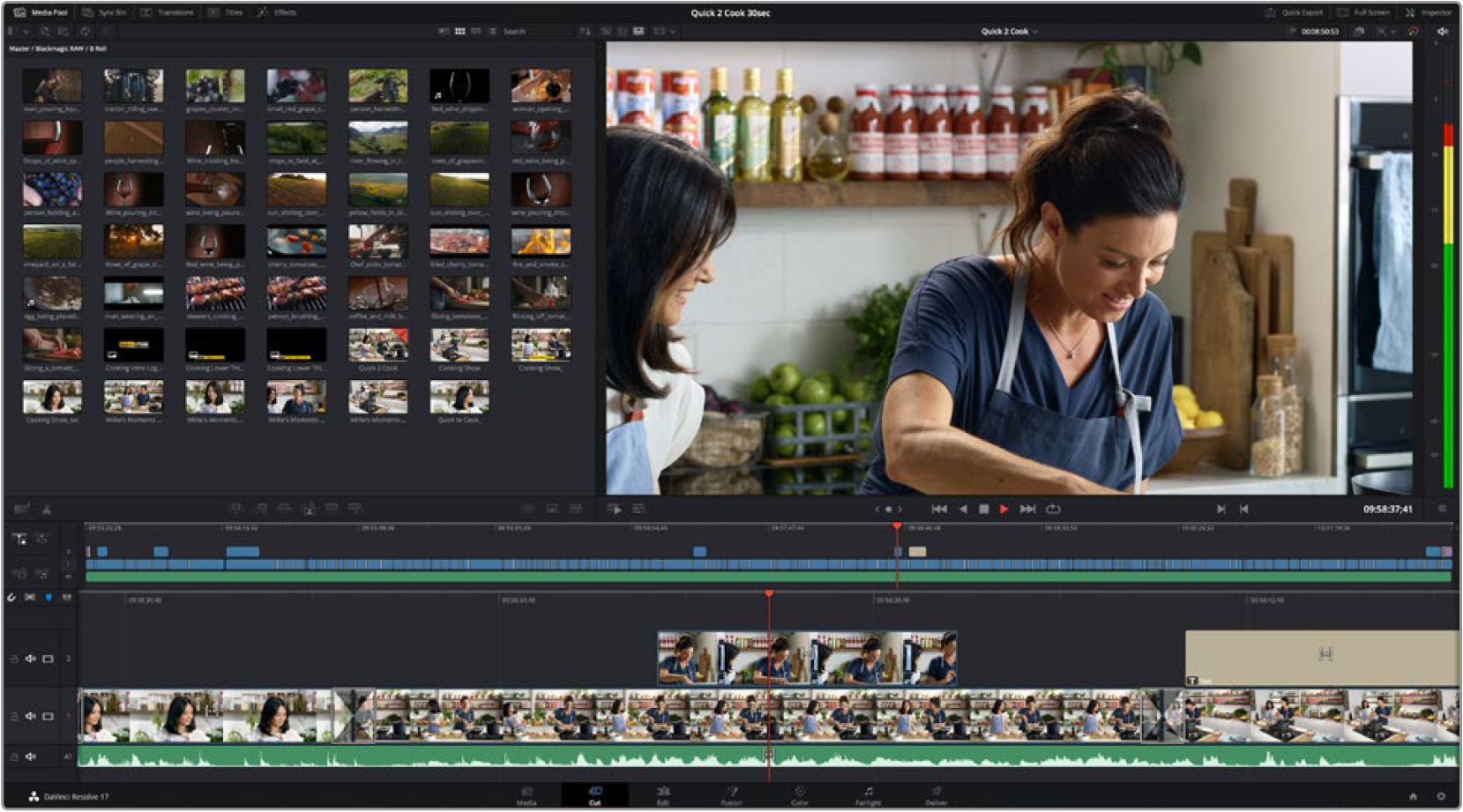Click the import media icon
Image resolution: width=1463 pixels, height=812 pixels.
(44, 31)
